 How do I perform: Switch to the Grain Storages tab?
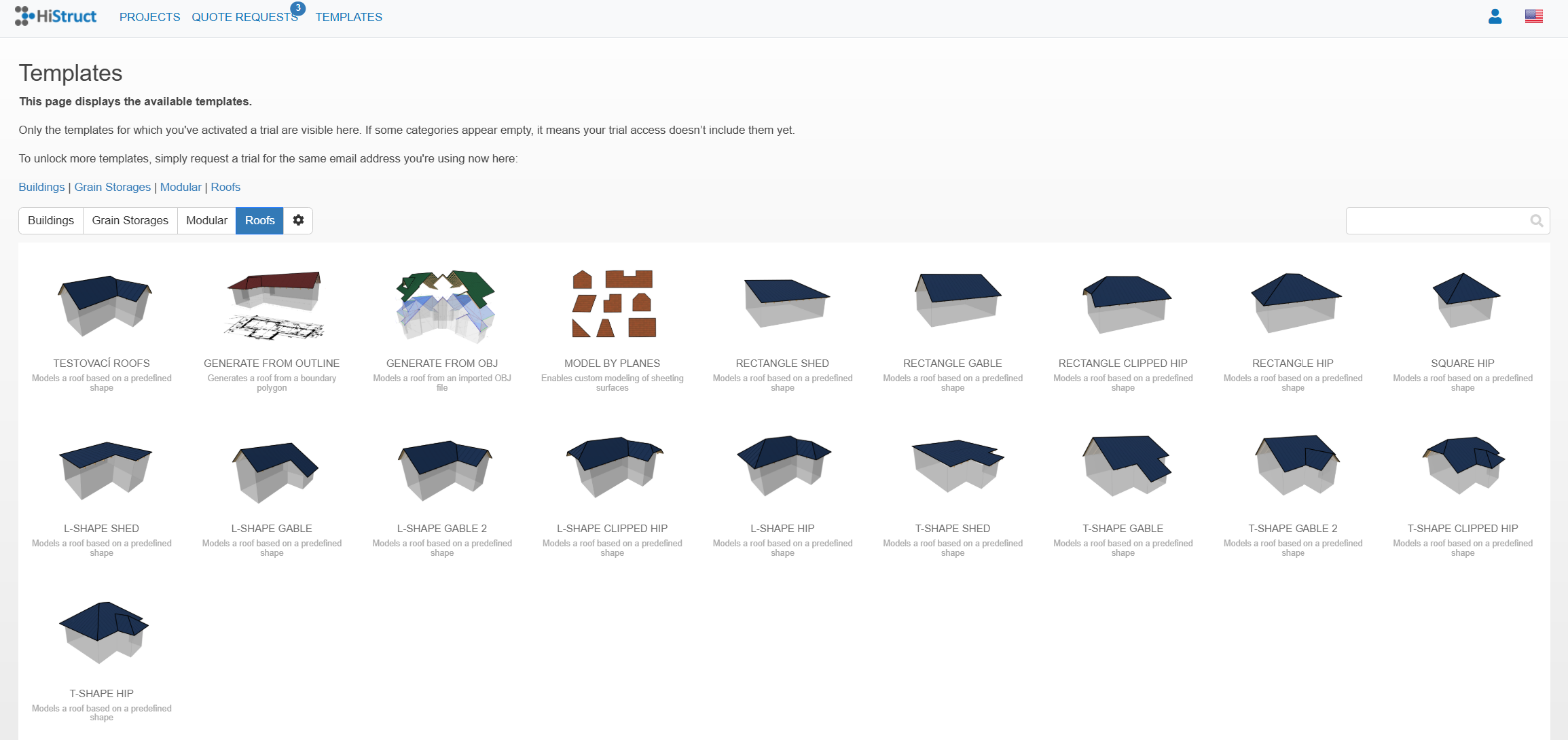click(x=130, y=220)
